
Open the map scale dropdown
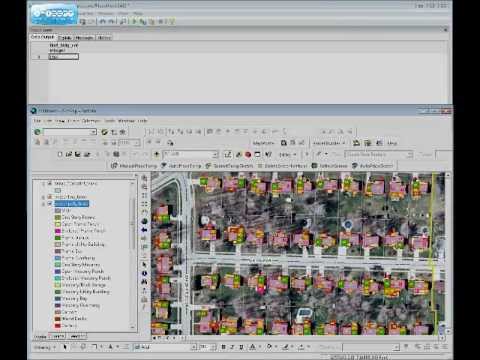point(215,154)
